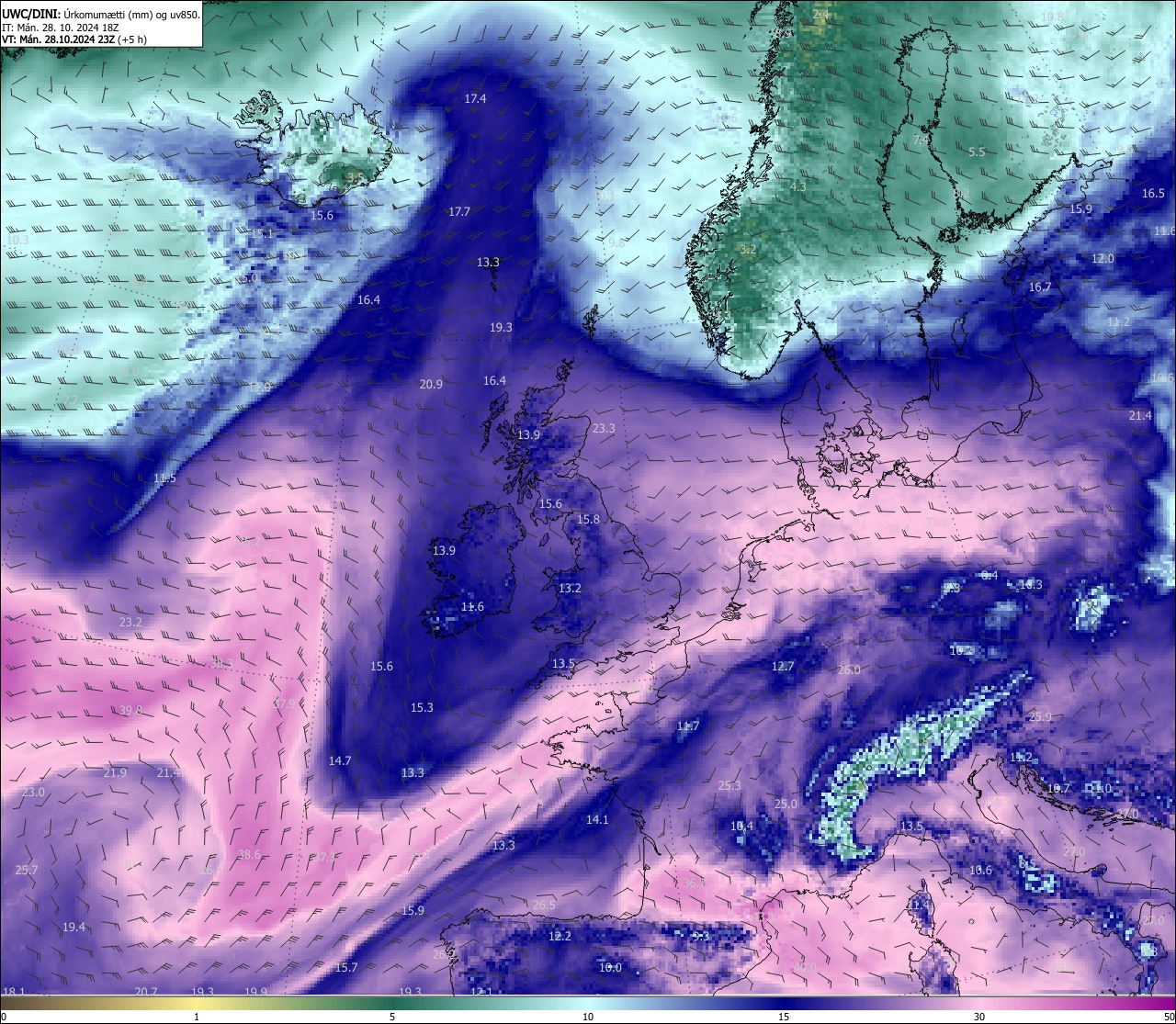Click the 11.7 value over central France
Image resolution: width=1176 pixels, height=1024 pixels.
(687, 726)
